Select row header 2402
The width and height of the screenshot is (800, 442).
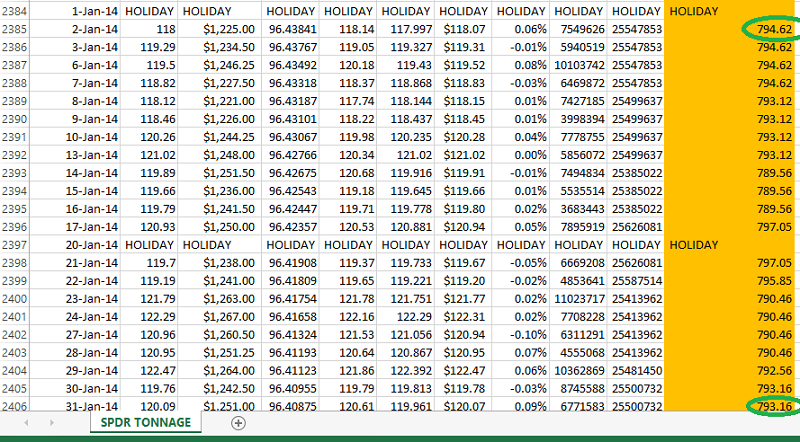tap(14, 335)
